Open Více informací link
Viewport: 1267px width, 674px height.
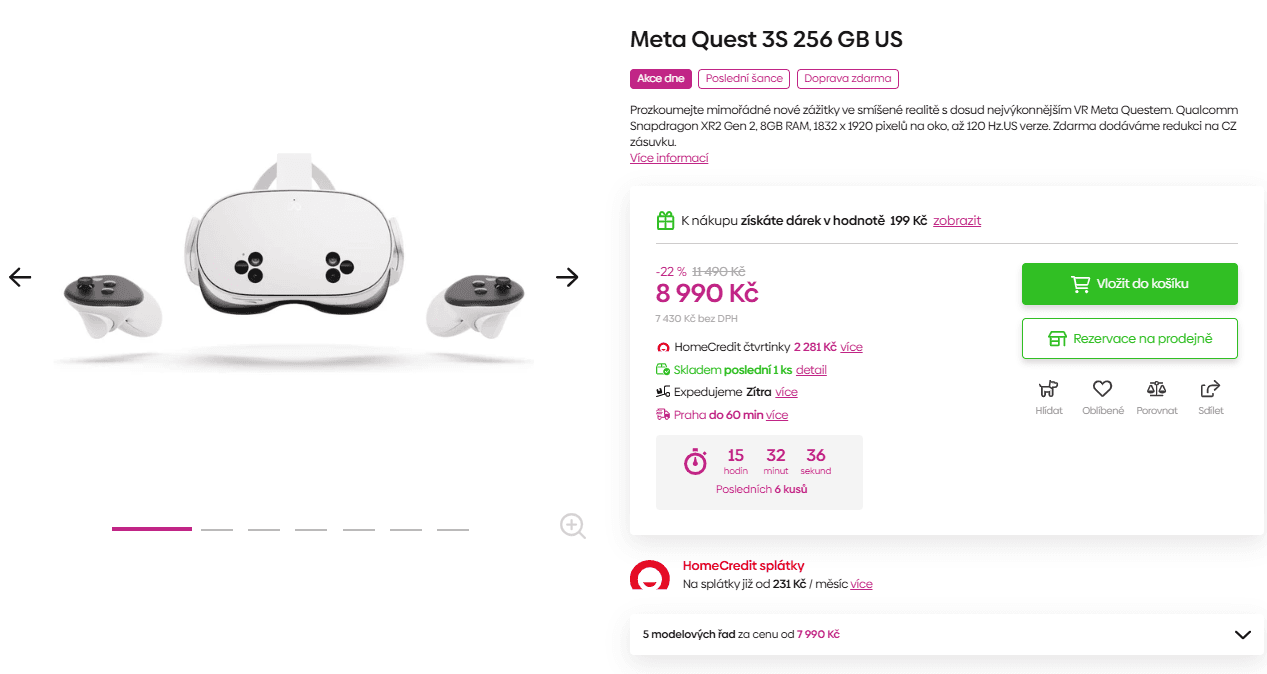point(668,157)
